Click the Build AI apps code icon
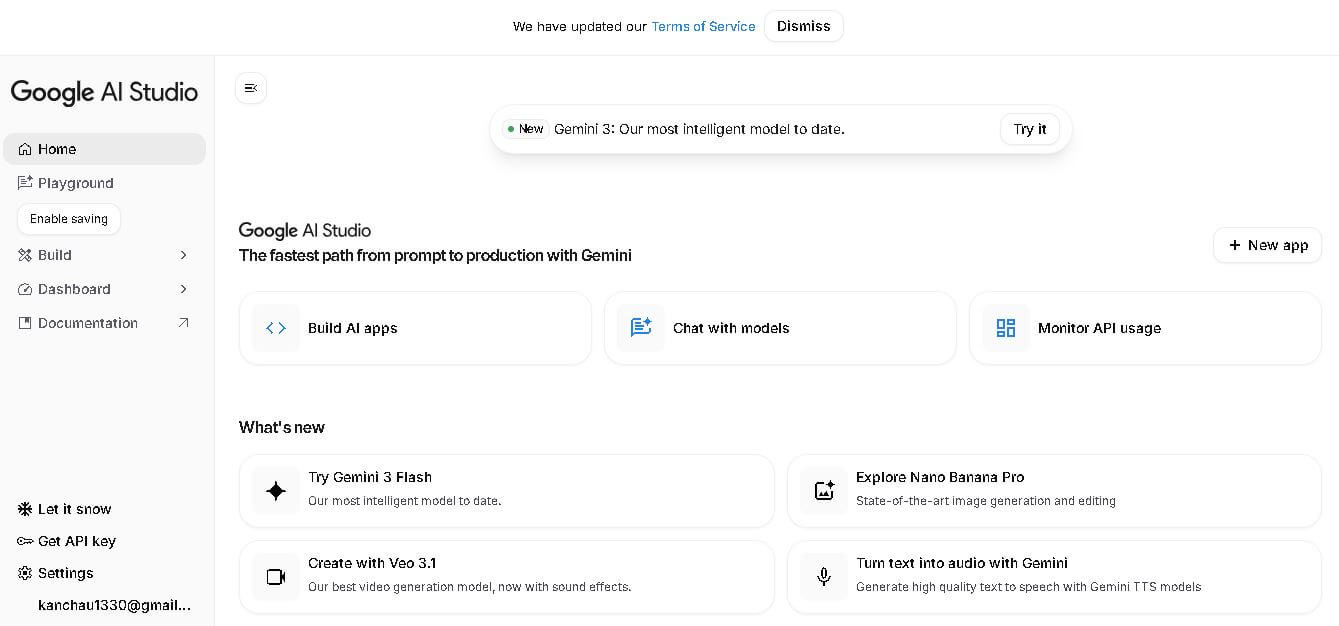 [276, 327]
